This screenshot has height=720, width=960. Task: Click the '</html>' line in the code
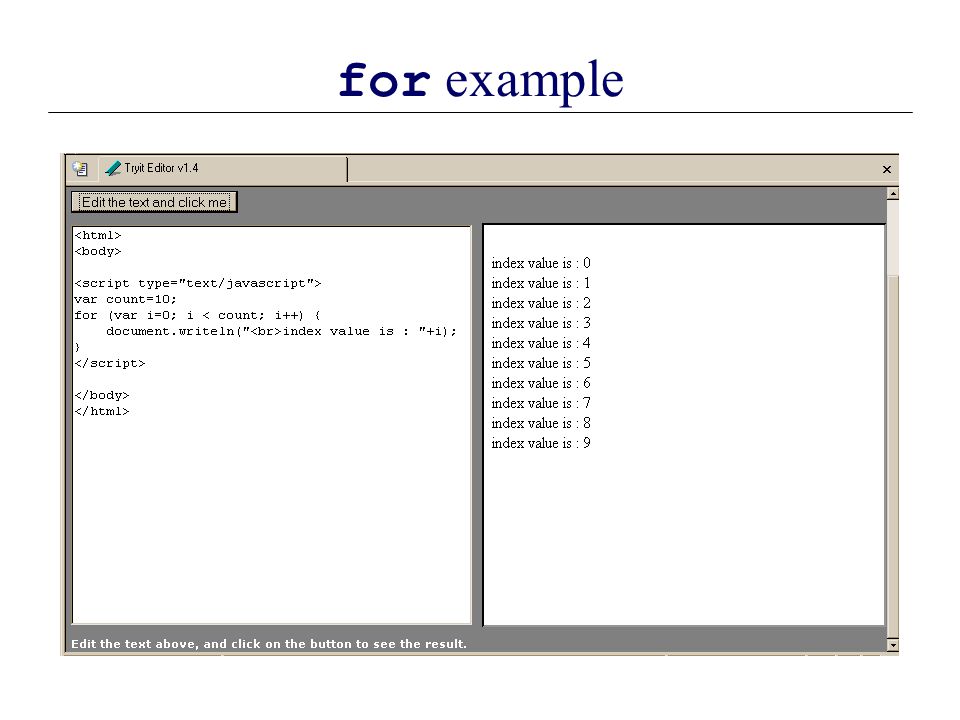[x=102, y=411]
